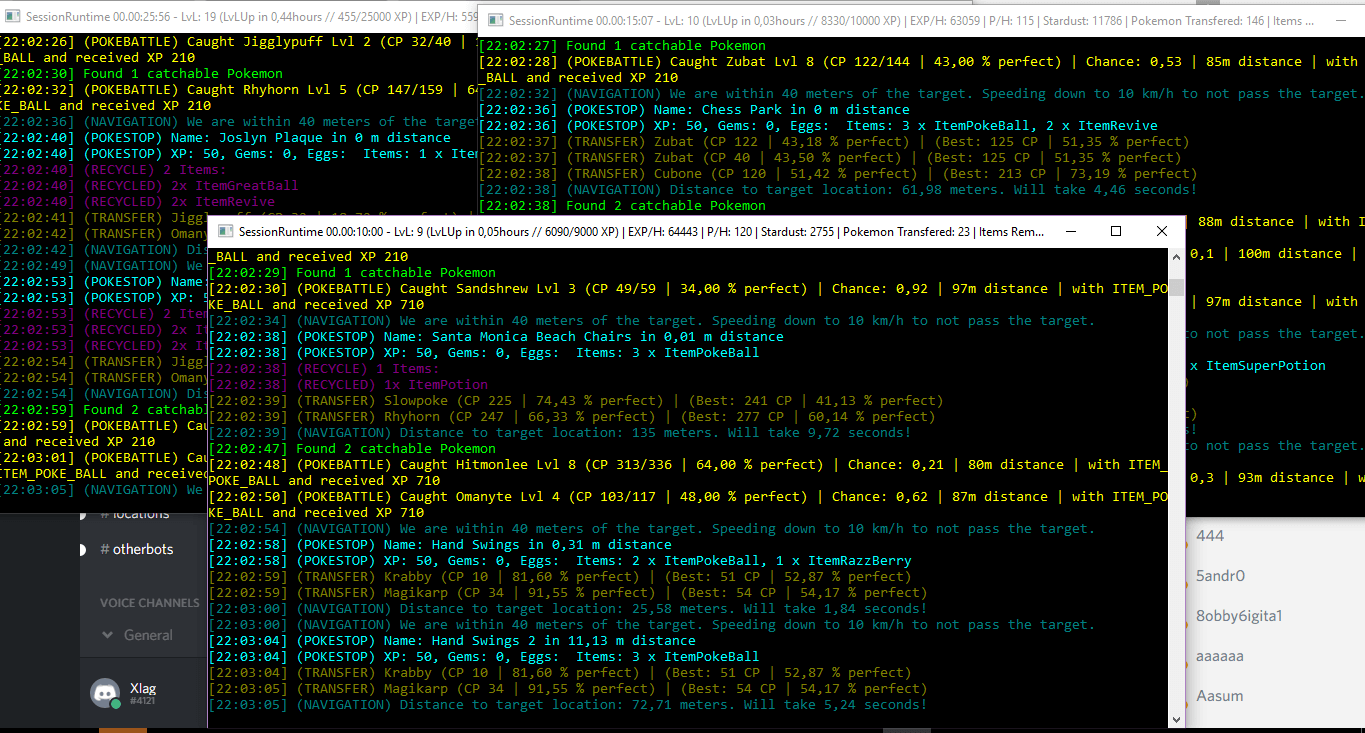The height and width of the screenshot is (733, 1365).
Task: Click the front console's vertical scrollbar thumb
Action: click(x=1177, y=288)
